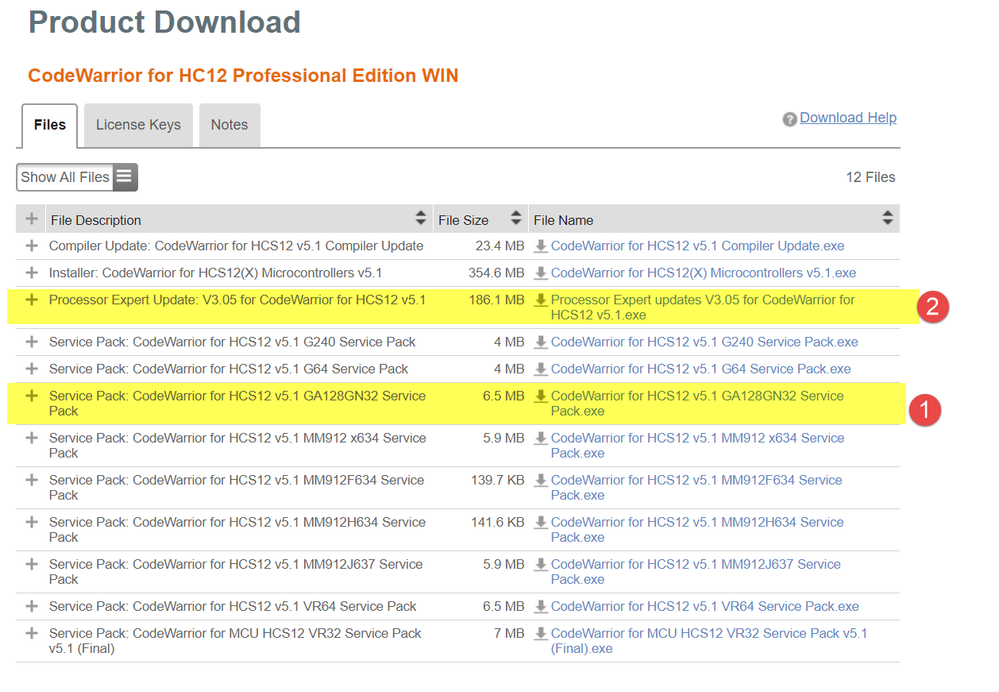This screenshot has height=692, width=999.
Task: Click the 12 Files count text
Action: pyautogui.click(x=870, y=177)
